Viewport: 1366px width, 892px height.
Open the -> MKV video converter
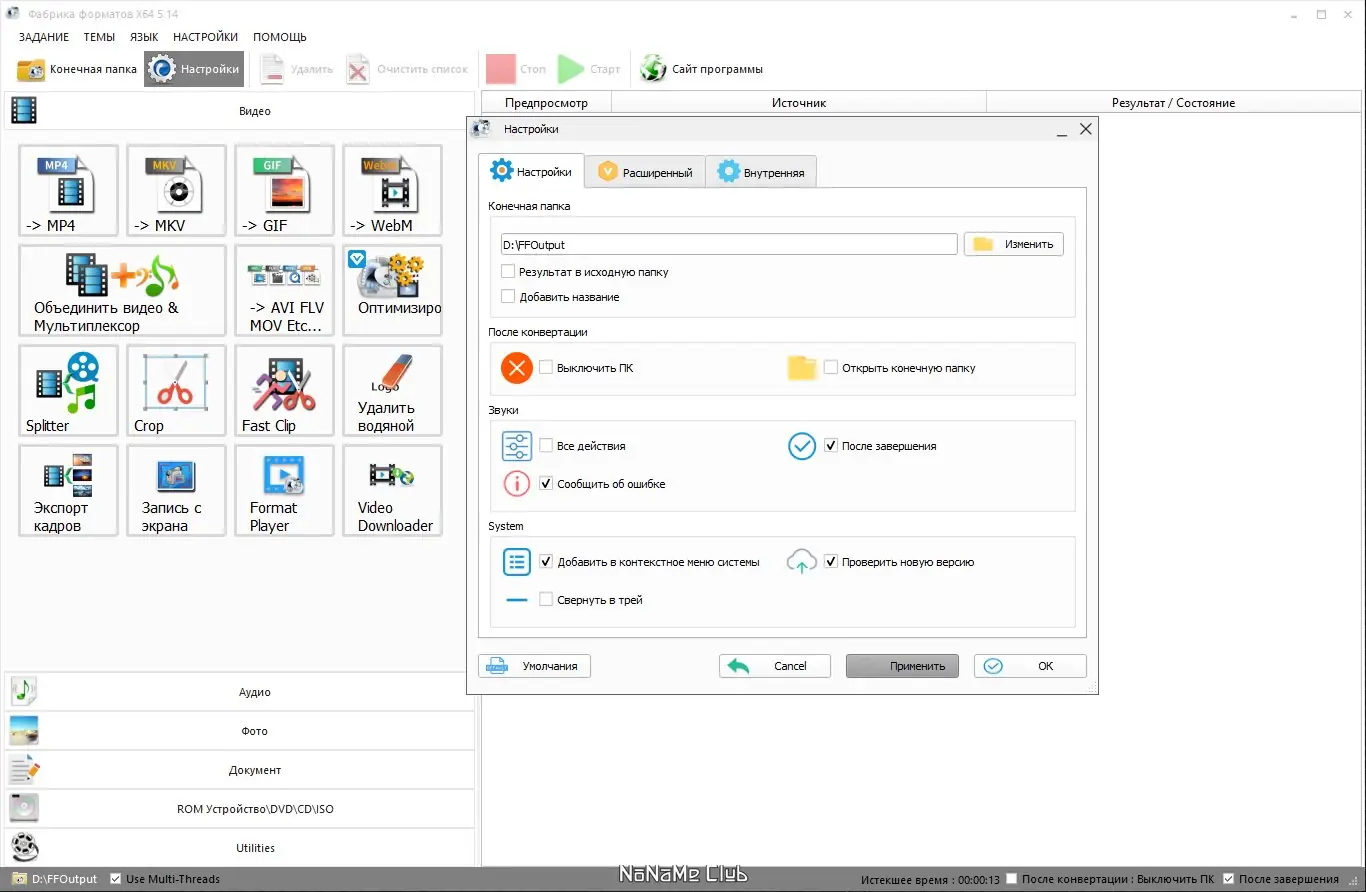[176, 191]
